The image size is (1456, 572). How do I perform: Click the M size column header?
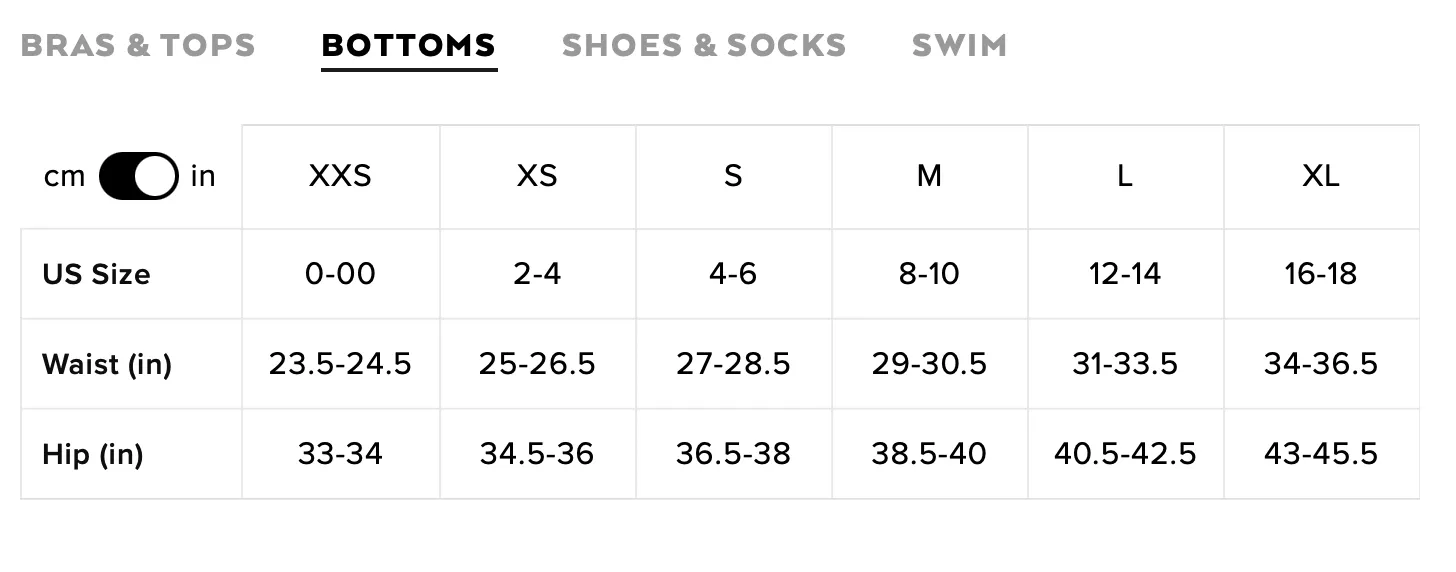pos(929,176)
